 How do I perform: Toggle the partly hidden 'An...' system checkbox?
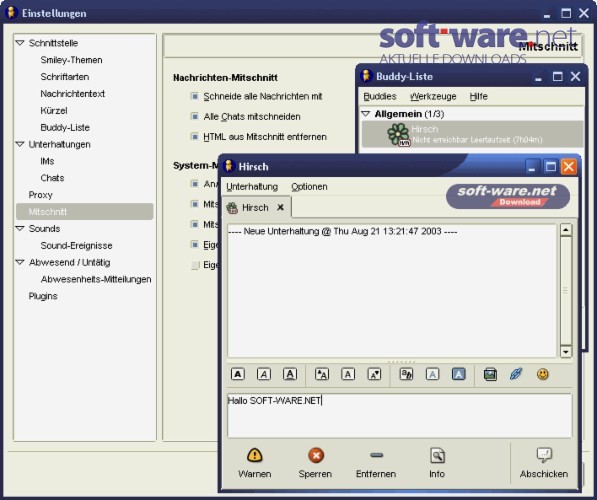coord(194,184)
